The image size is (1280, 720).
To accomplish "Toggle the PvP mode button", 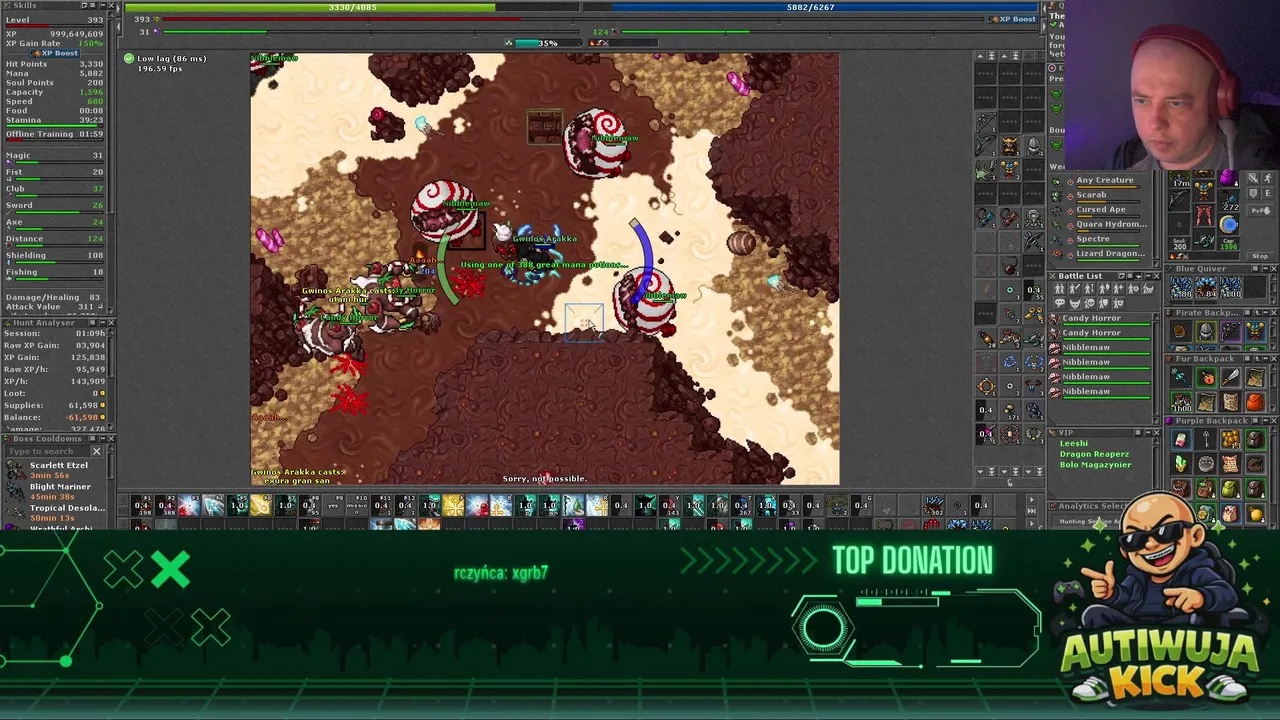I will [x=1260, y=211].
